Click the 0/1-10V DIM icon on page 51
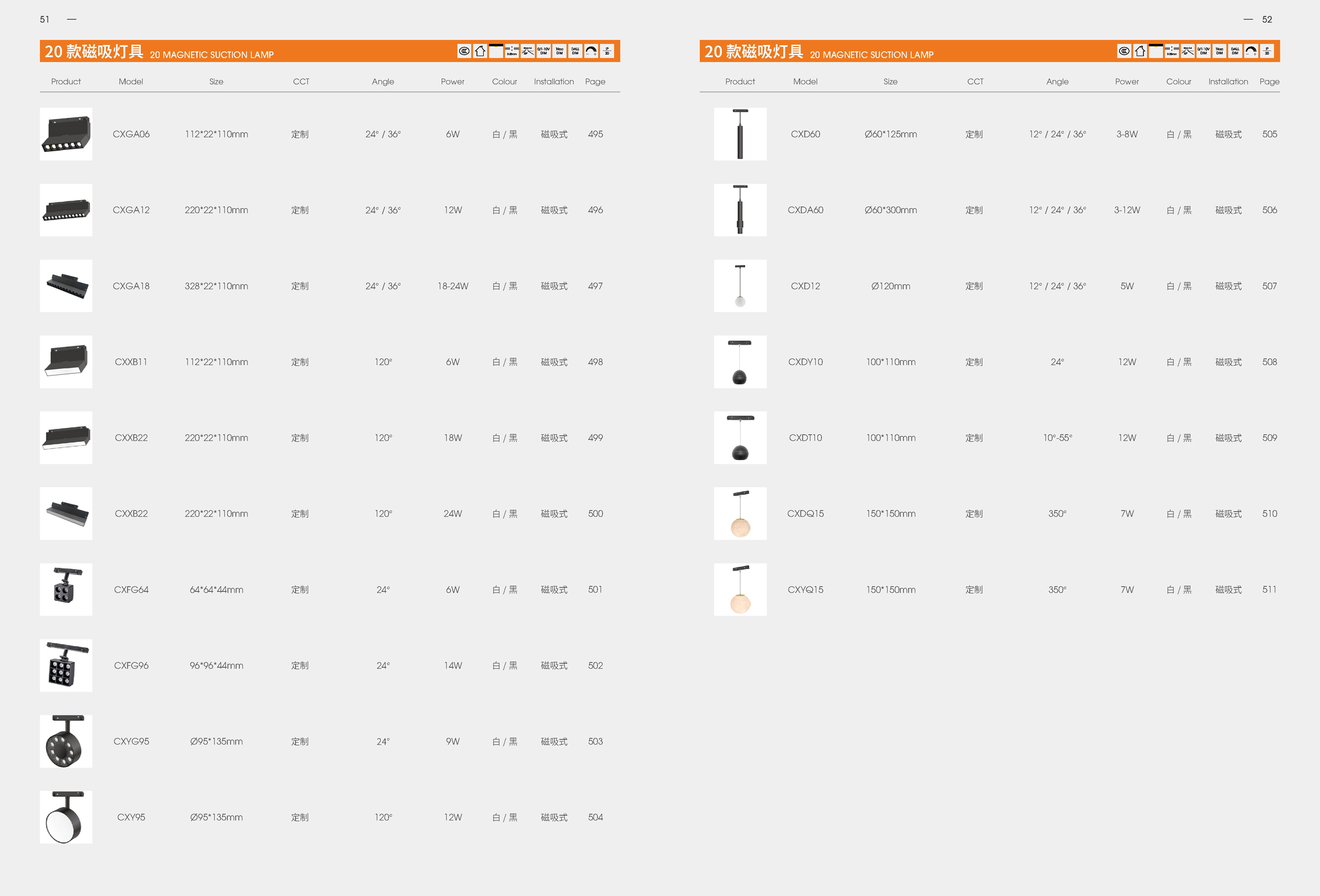Image resolution: width=1320 pixels, height=896 pixels. 543,51
